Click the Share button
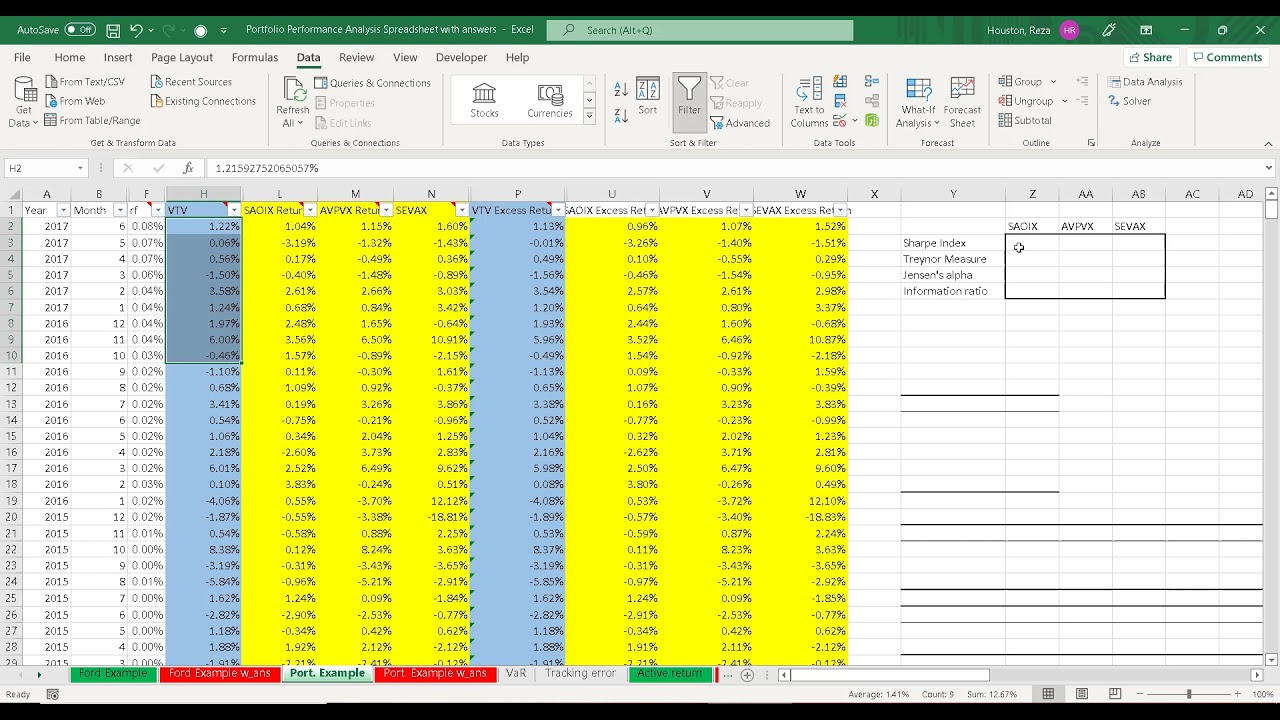This screenshot has width=1280, height=720. 1149,57
